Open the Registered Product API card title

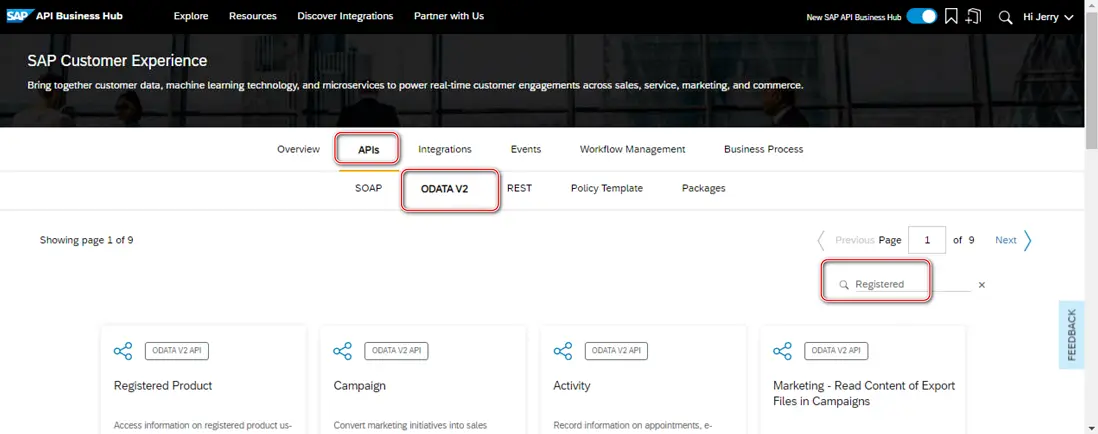(163, 385)
